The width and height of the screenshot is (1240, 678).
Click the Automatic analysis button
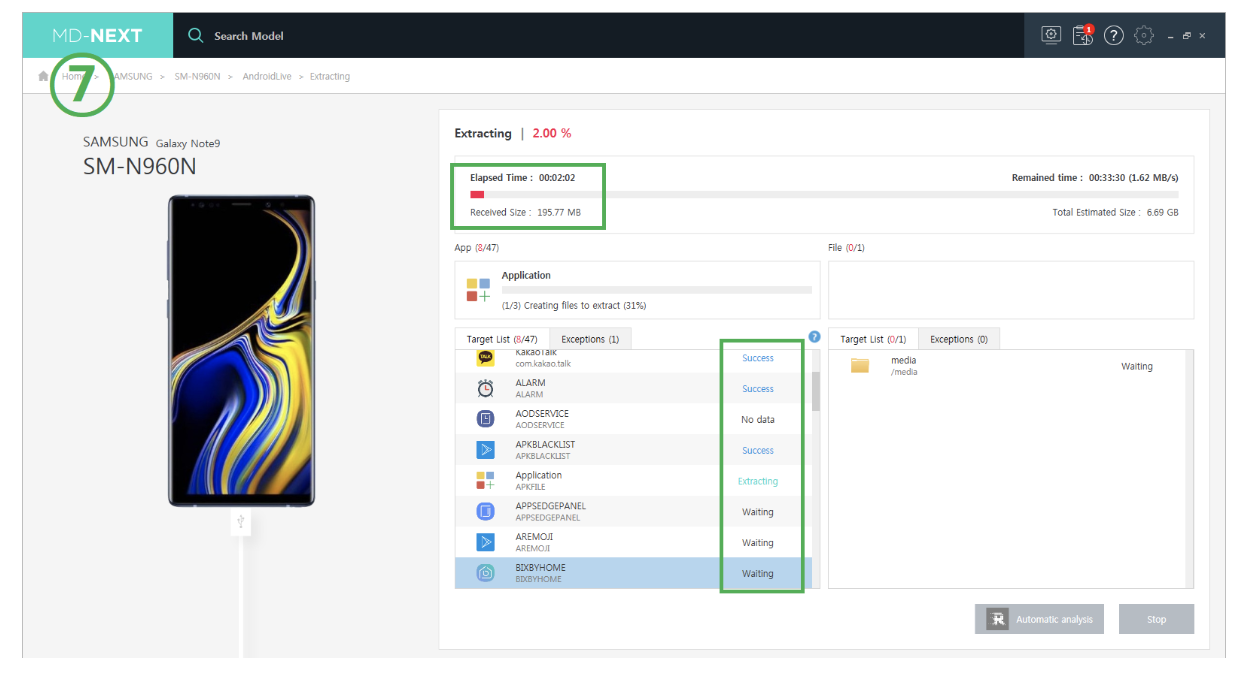point(1040,619)
